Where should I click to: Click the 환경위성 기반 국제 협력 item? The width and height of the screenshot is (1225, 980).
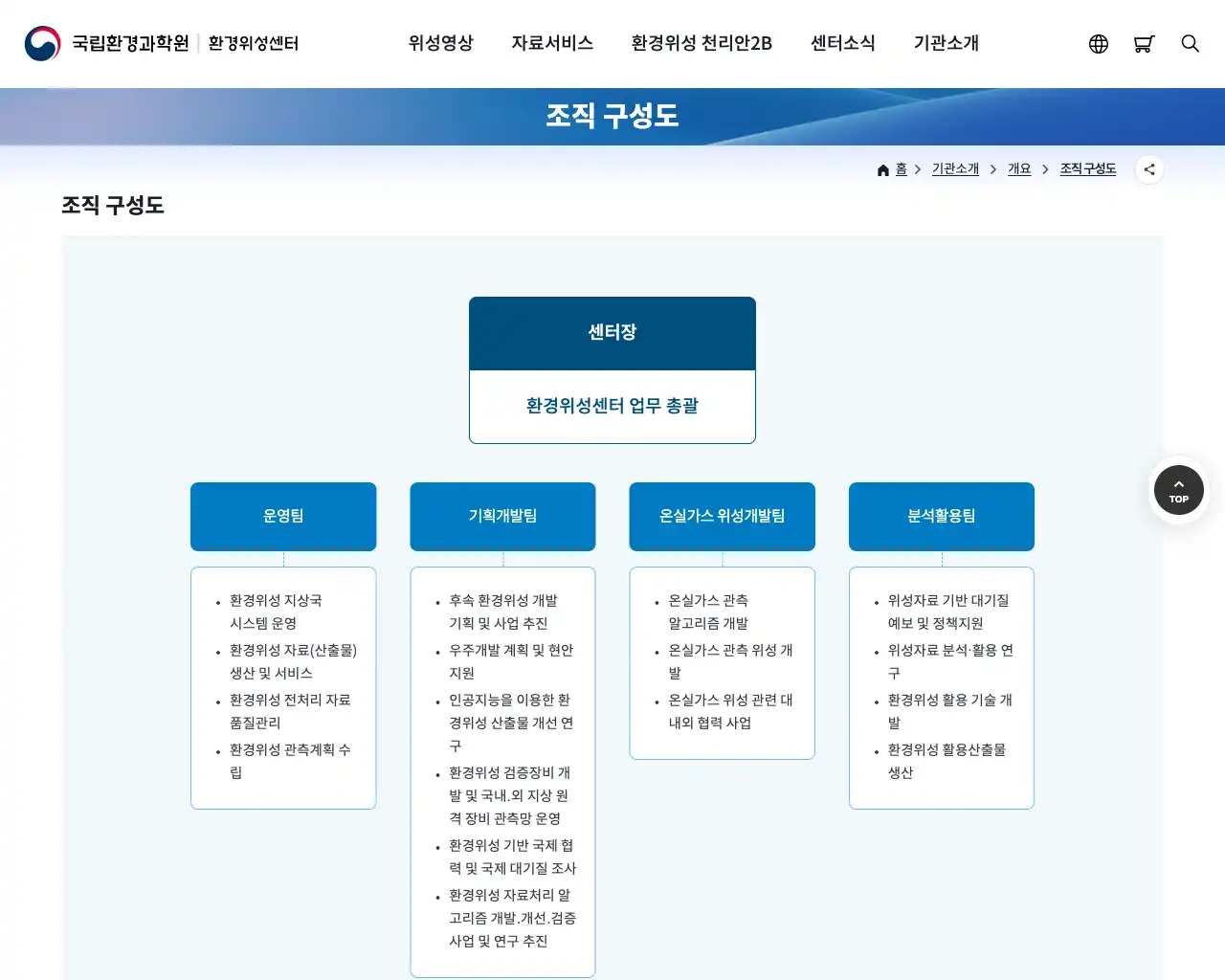click(x=513, y=857)
